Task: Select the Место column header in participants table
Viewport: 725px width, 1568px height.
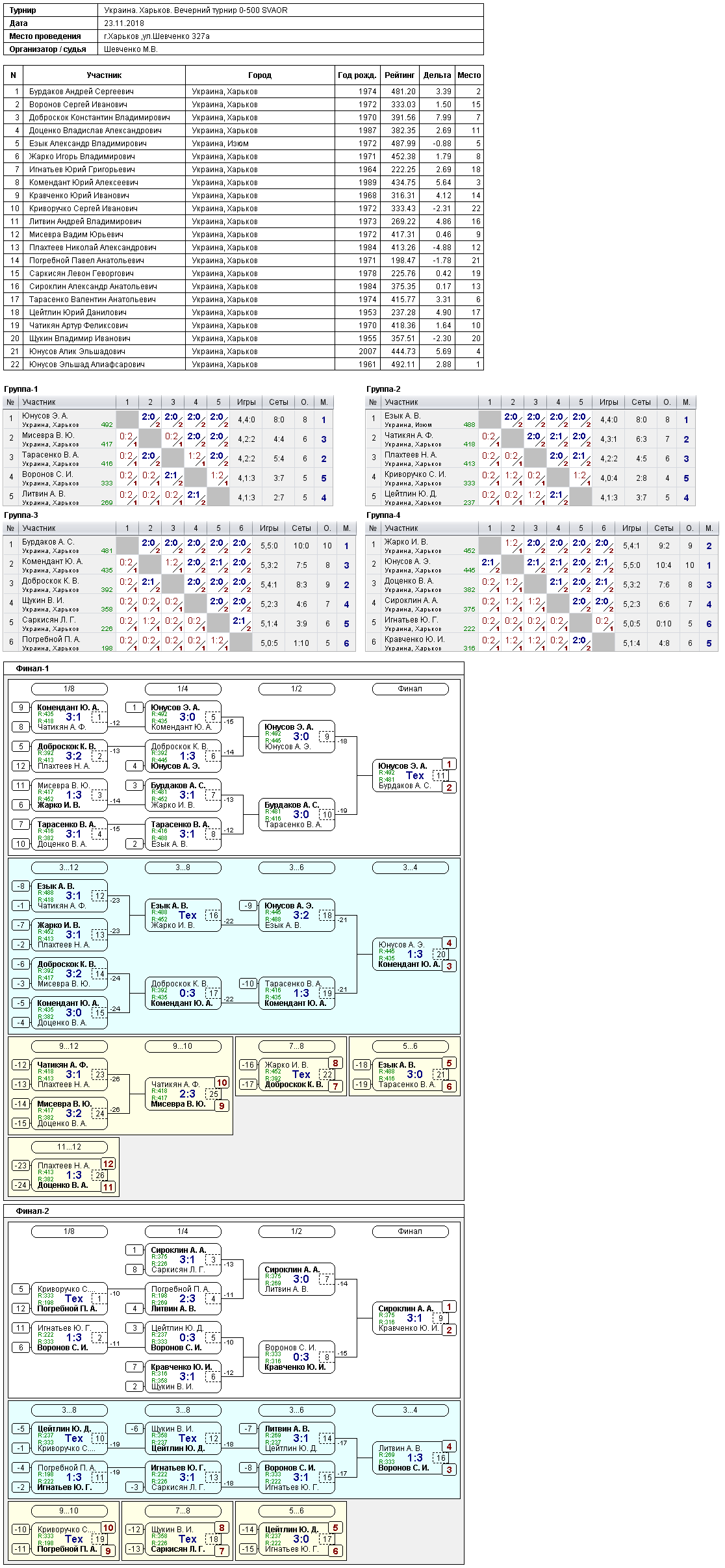Action: 469,75
